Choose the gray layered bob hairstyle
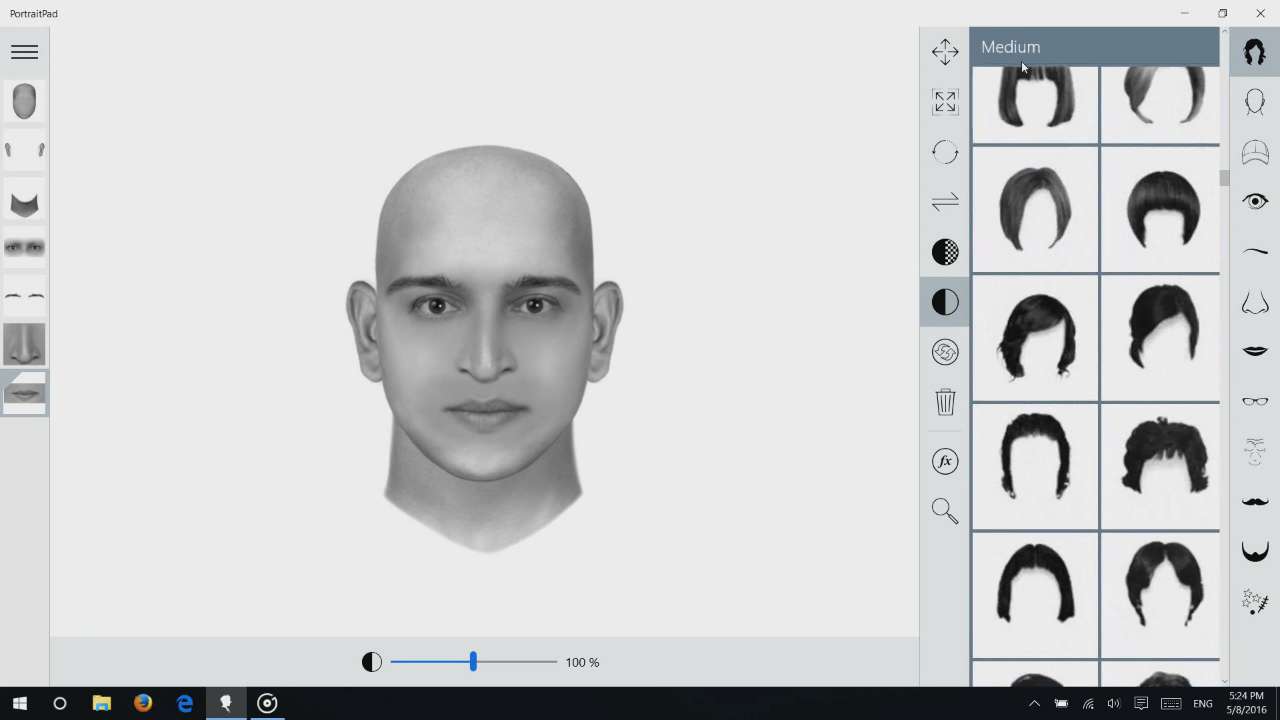 pos(1035,209)
